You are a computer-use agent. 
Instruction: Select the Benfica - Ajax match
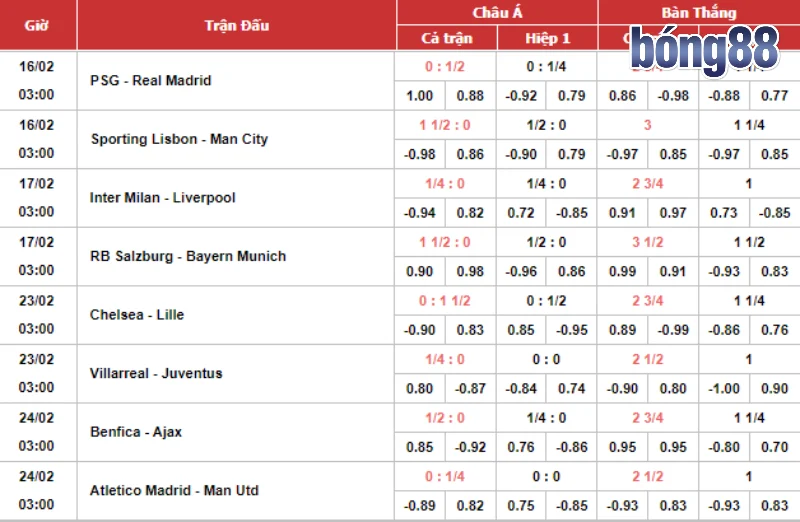136,431
